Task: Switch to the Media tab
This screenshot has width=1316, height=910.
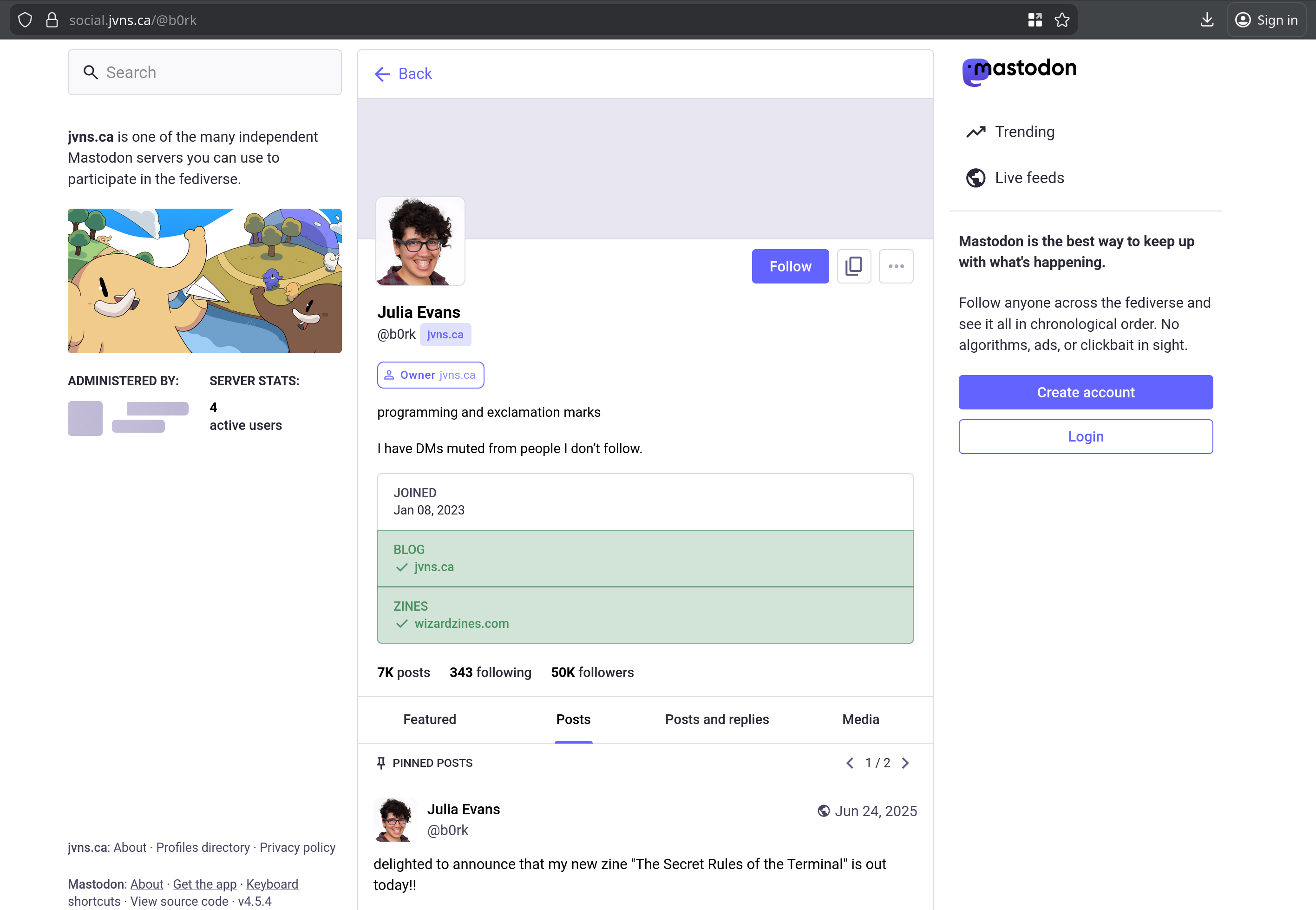Action: (860, 719)
